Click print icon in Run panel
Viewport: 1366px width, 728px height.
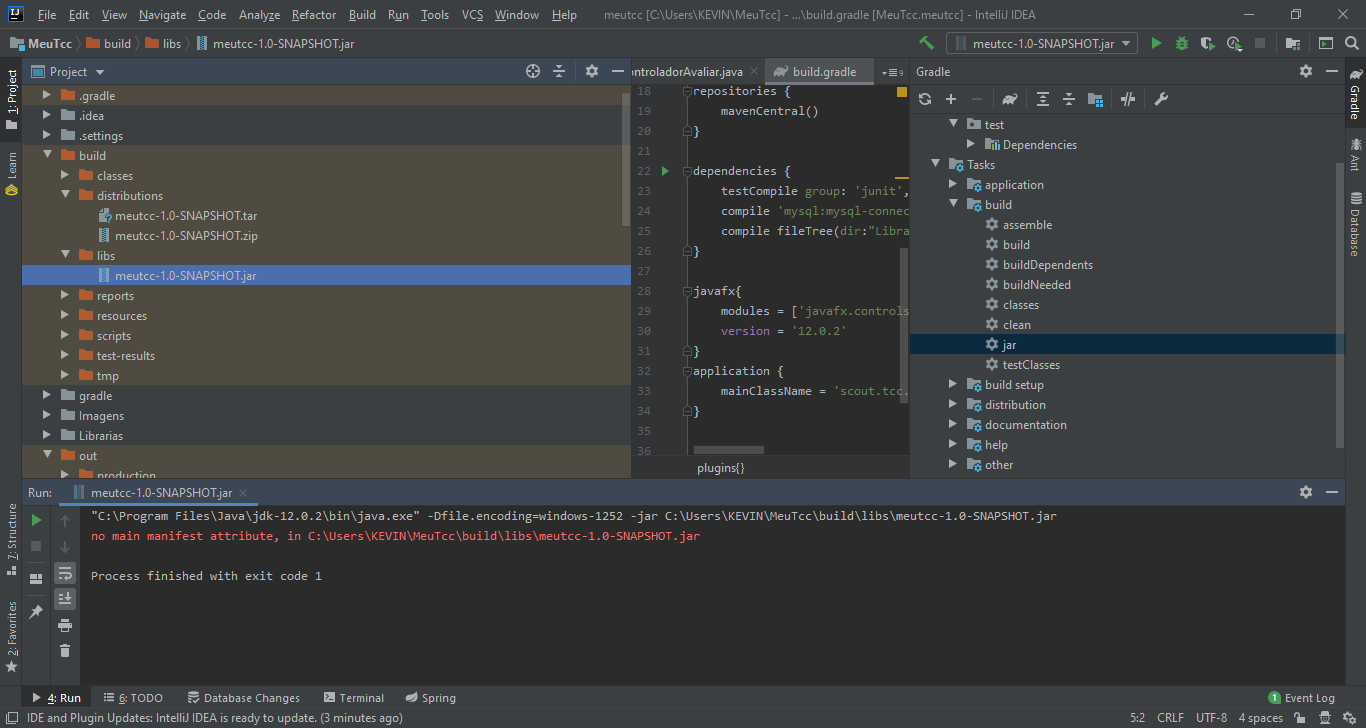(65, 625)
